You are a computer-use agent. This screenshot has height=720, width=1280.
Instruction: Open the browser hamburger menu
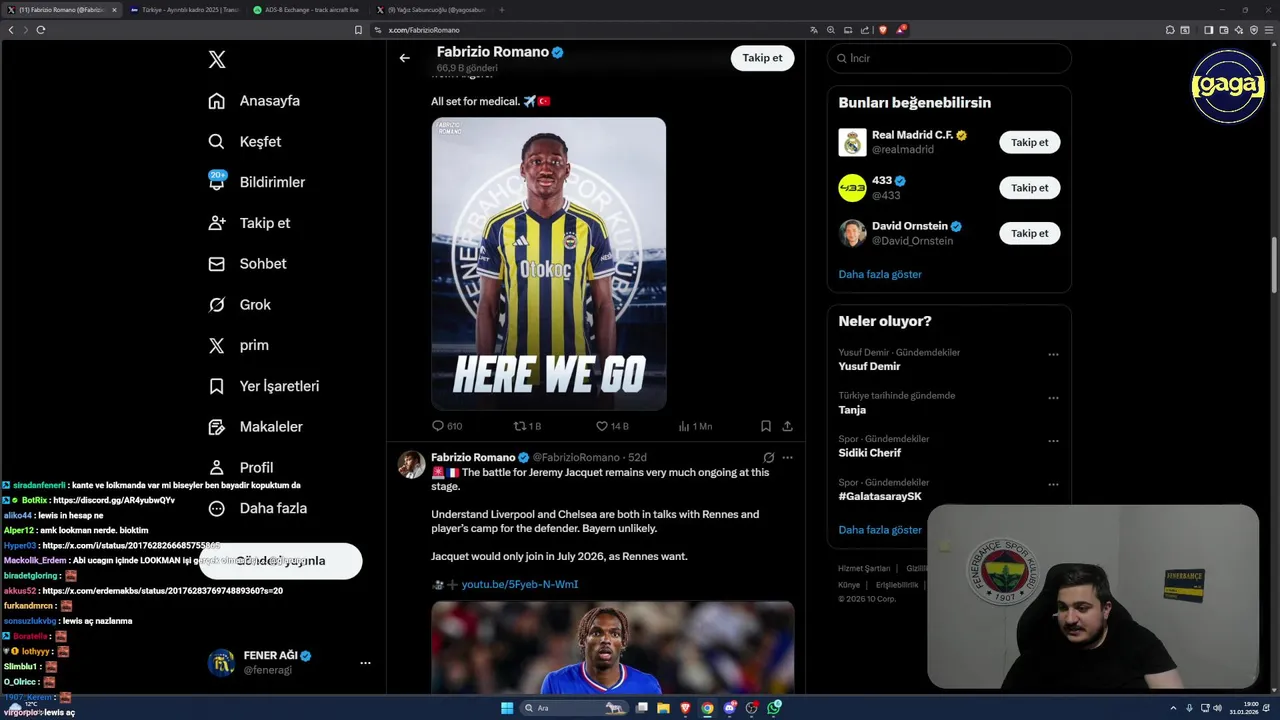tap(1269, 30)
